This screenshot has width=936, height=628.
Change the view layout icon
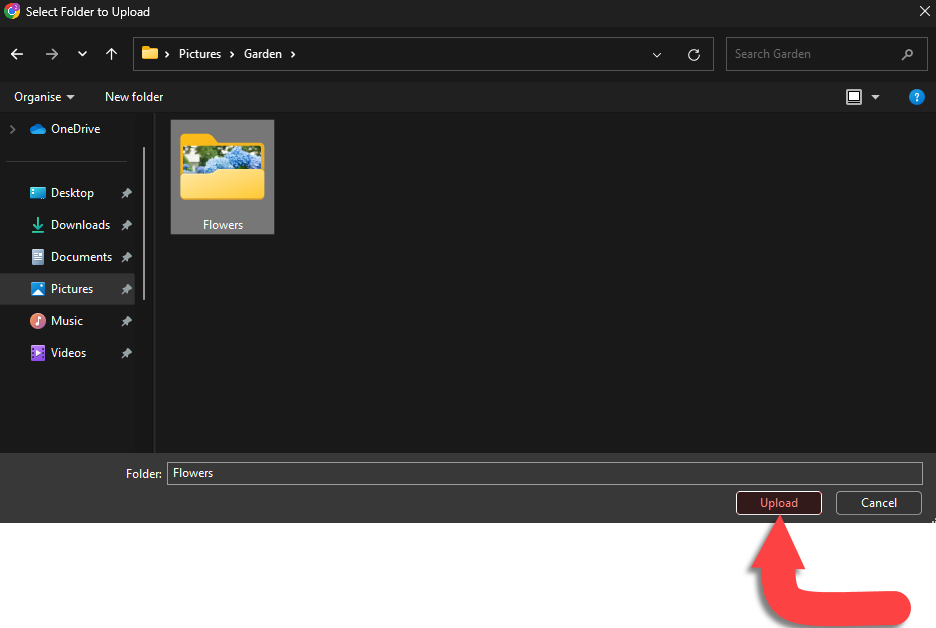[854, 97]
